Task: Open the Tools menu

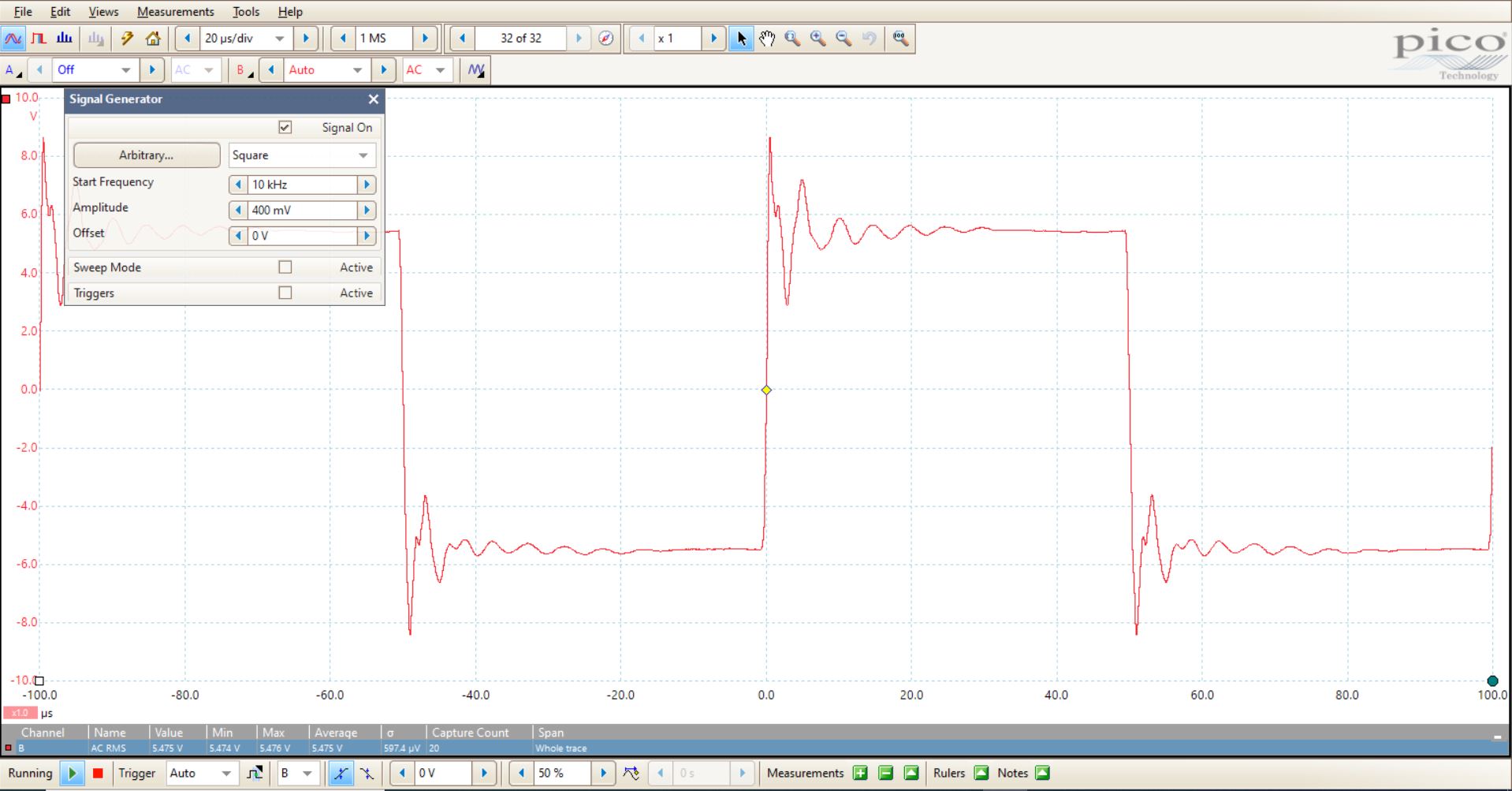Action: pyautogui.click(x=245, y=12)
